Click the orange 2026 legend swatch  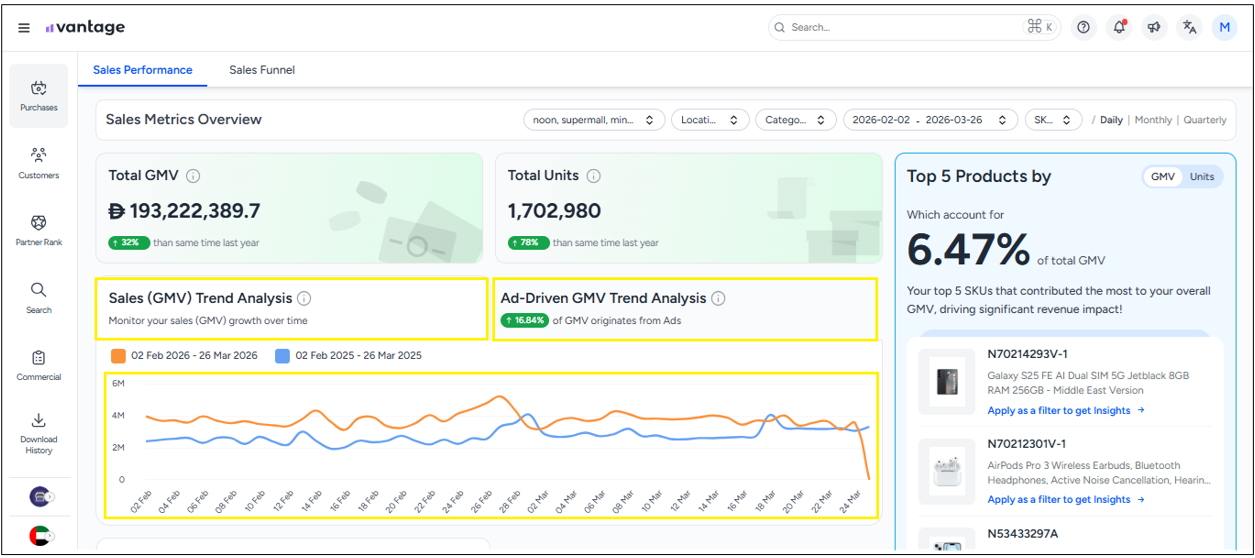(x=119, y=356)
